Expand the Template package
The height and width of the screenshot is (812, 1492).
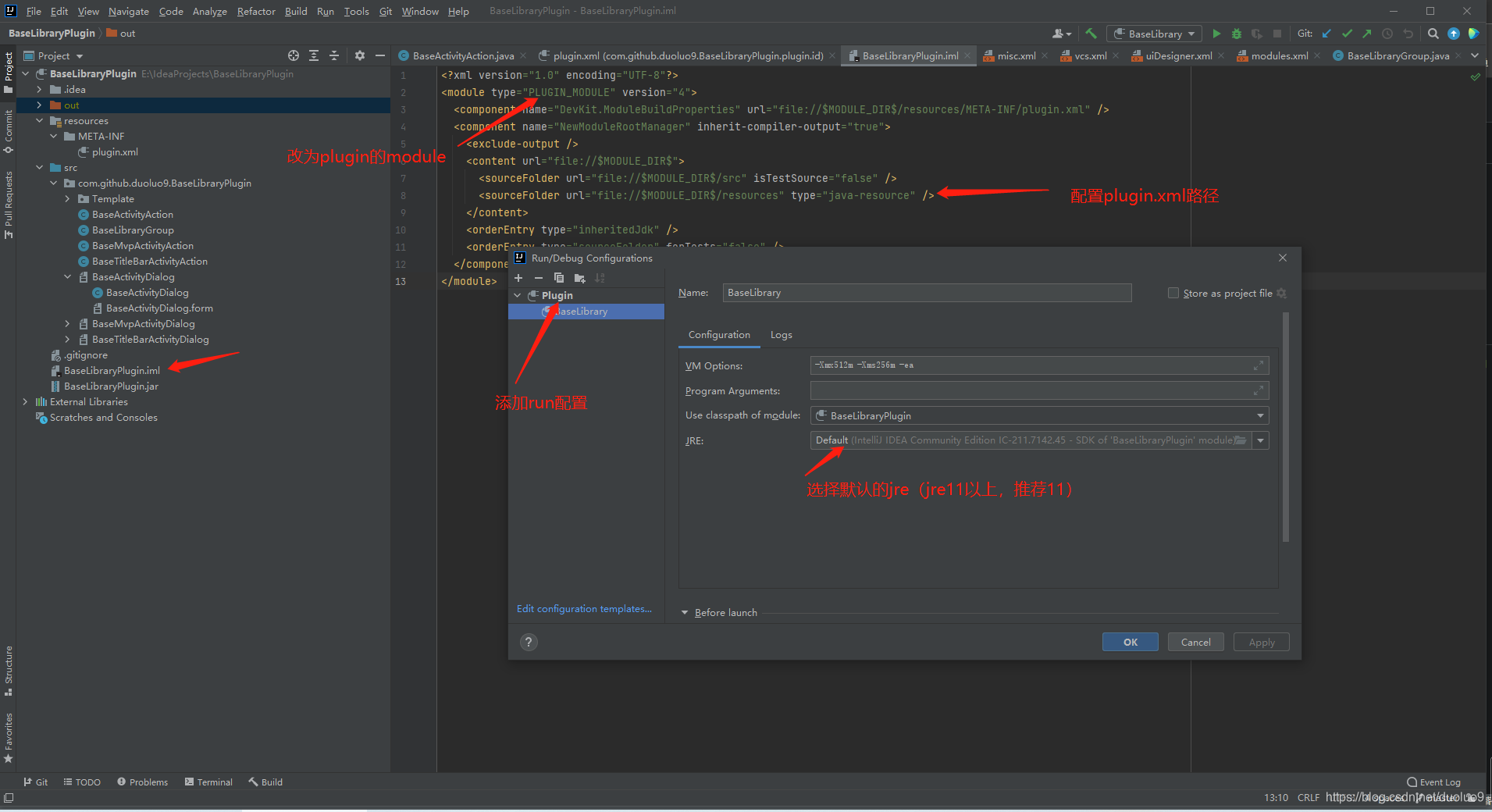click(x=68, y=199)
